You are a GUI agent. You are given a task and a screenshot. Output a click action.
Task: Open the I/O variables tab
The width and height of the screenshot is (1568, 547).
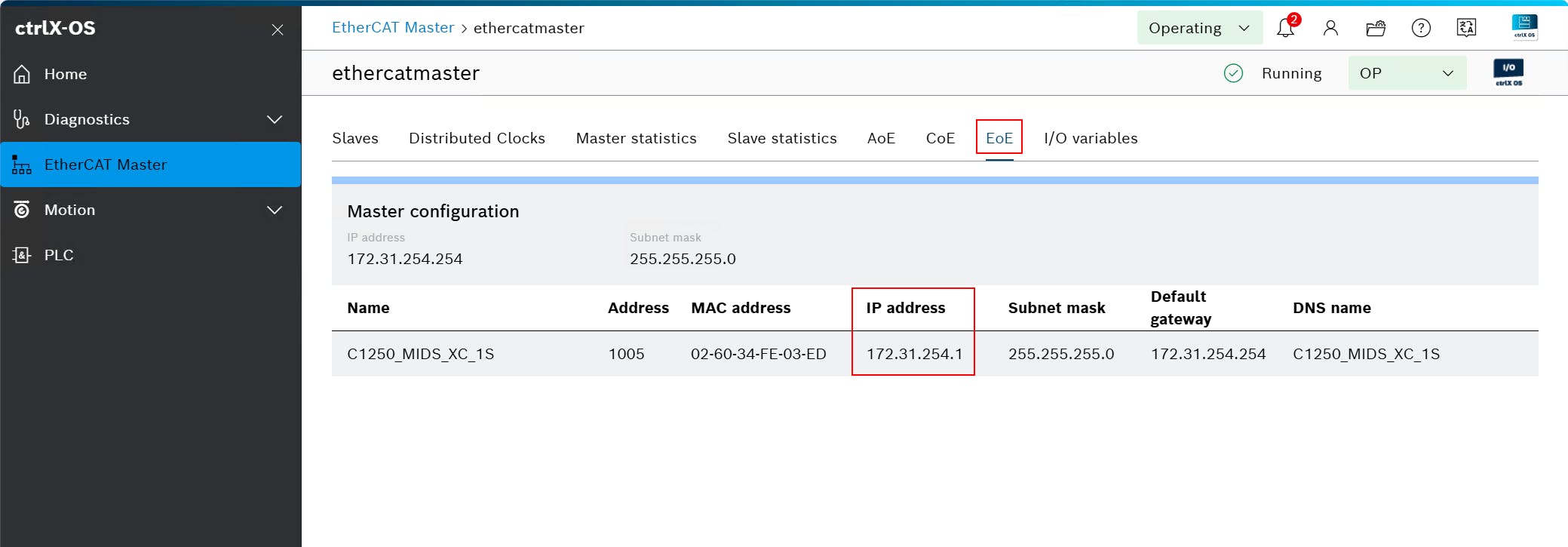[1091, 138]
